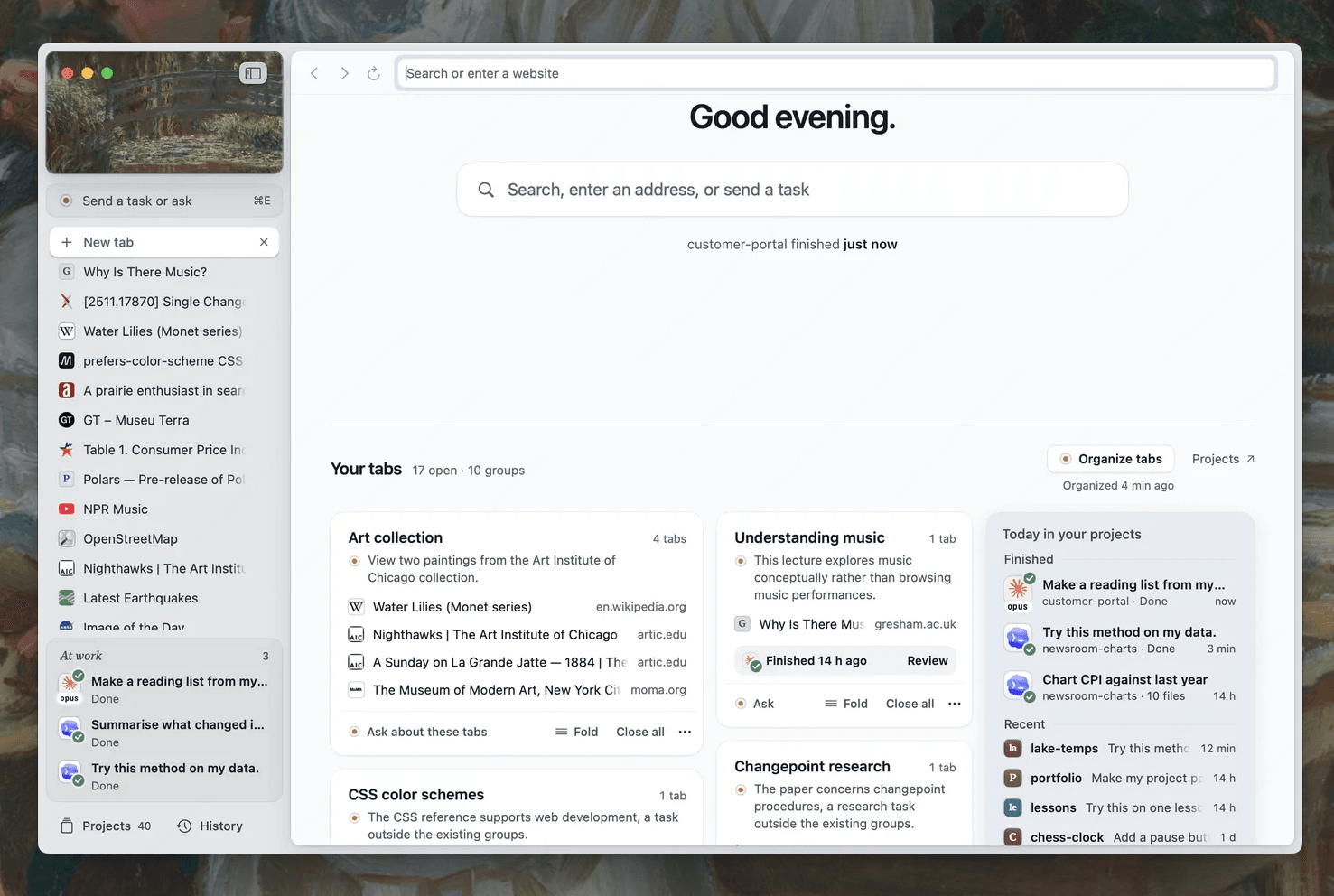The image size is (1334, 896).
Task: Switch to Water Lilies (Monet series) tab
Action: coord(164,331)
